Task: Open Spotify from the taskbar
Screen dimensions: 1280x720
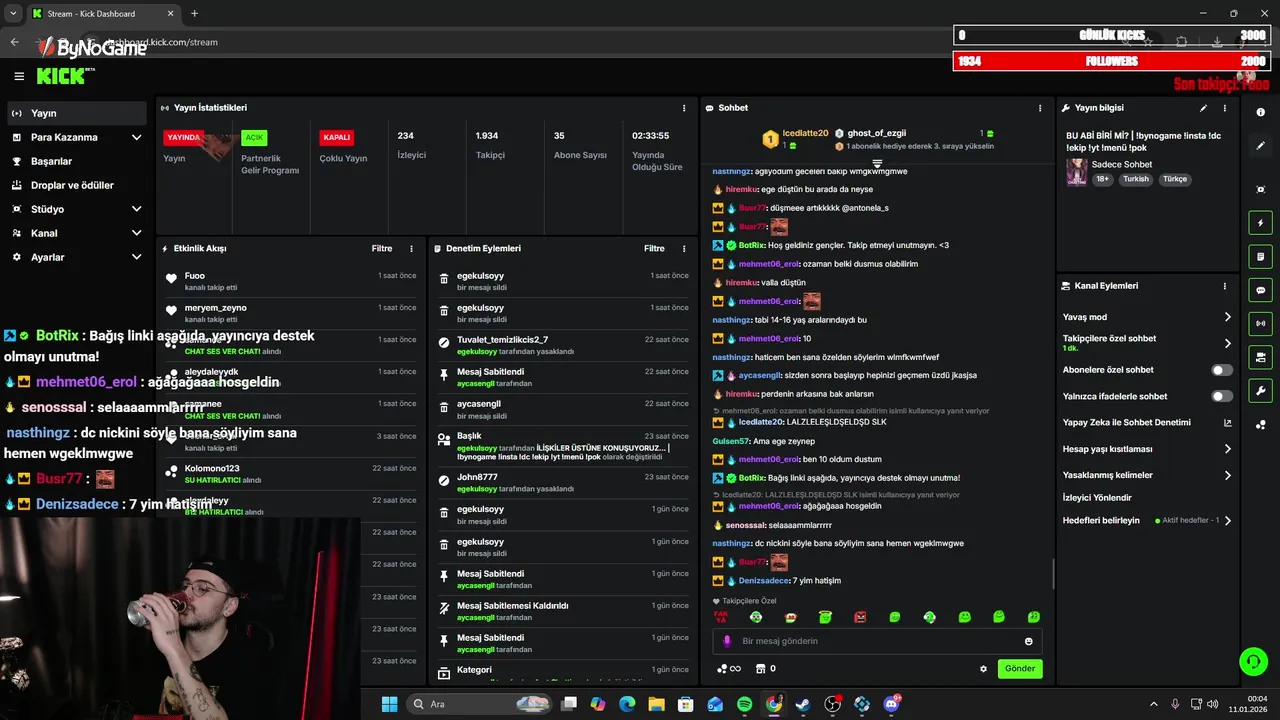Action: tap(744, 704)
